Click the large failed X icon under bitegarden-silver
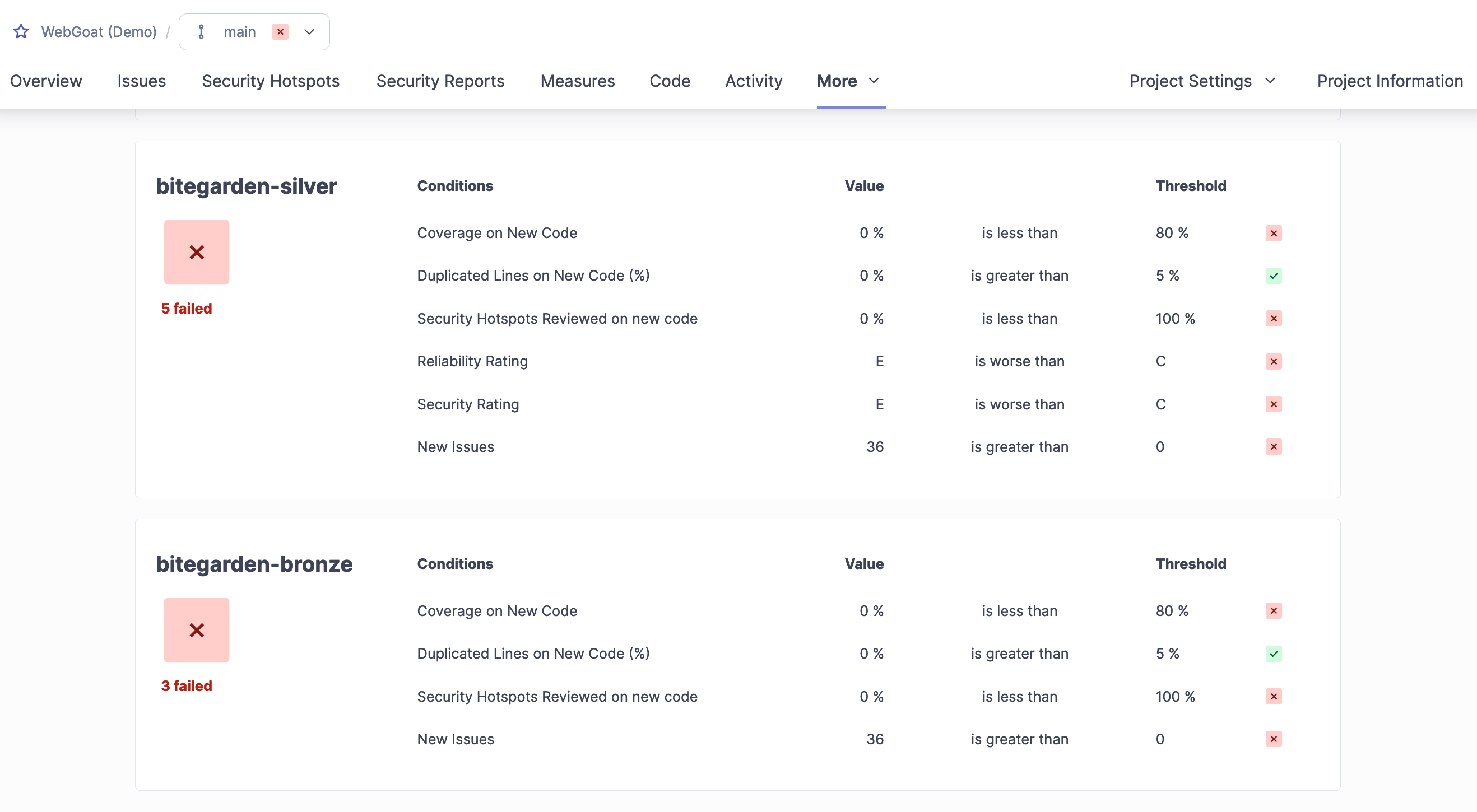 [197, 252]
